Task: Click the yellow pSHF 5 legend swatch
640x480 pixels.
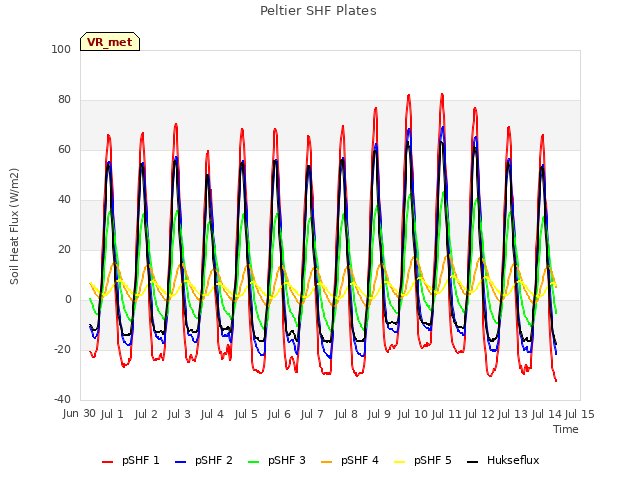Action: coord(400,462)
